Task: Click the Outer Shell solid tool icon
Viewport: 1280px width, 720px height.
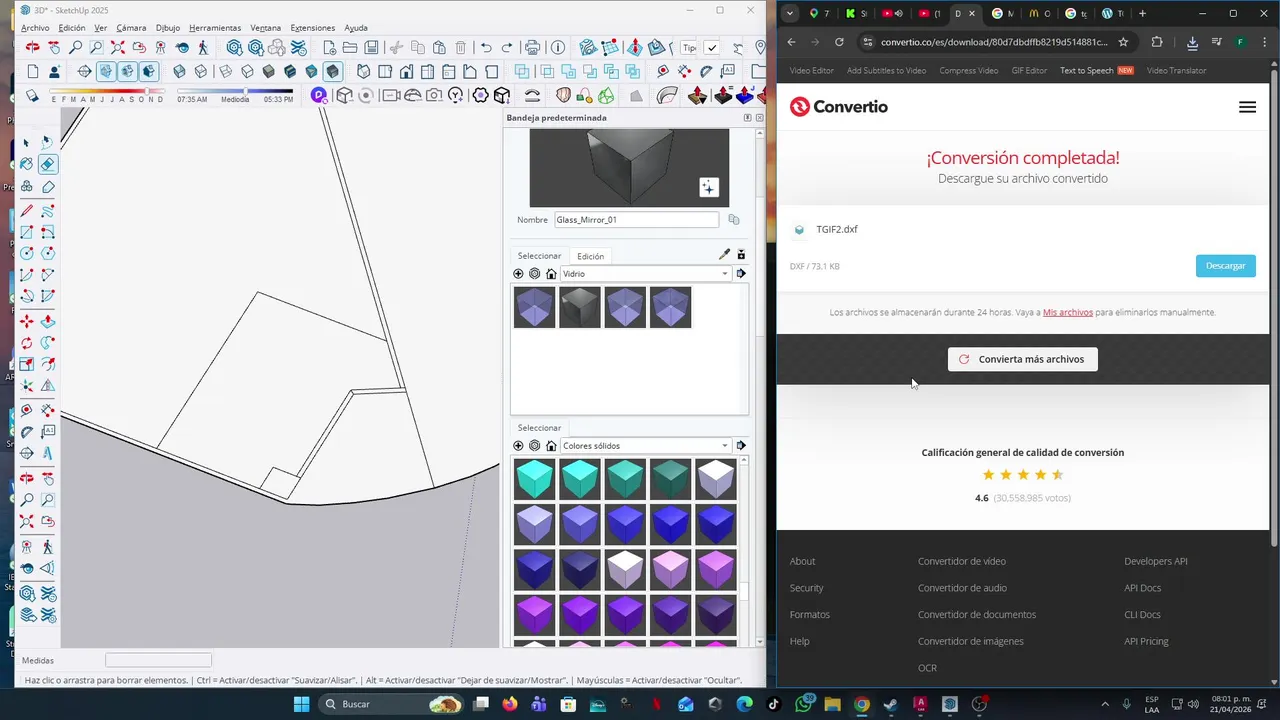Action: tap(521, 71)
